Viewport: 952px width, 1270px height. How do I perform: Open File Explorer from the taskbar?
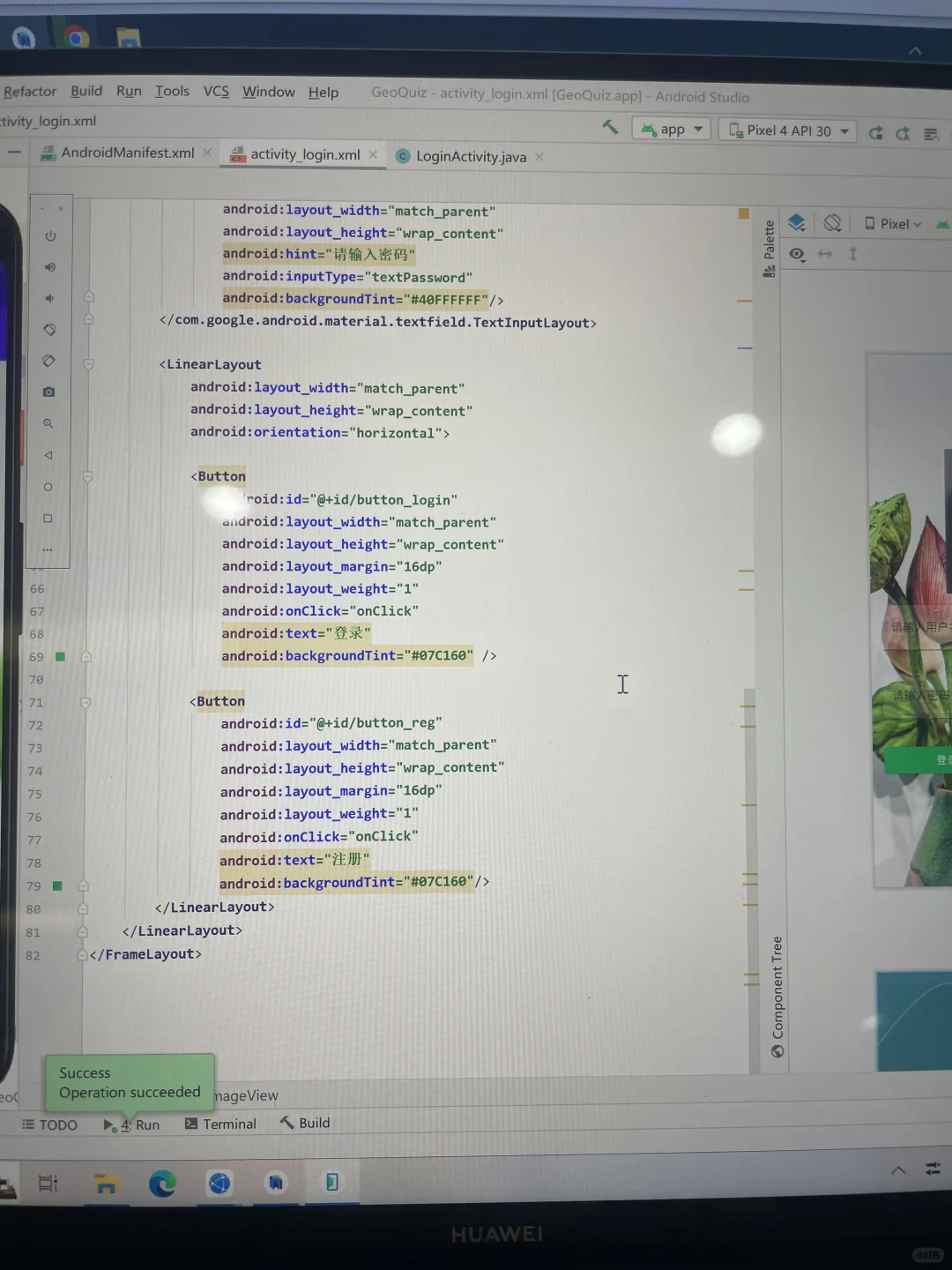tap(106, 1184)
